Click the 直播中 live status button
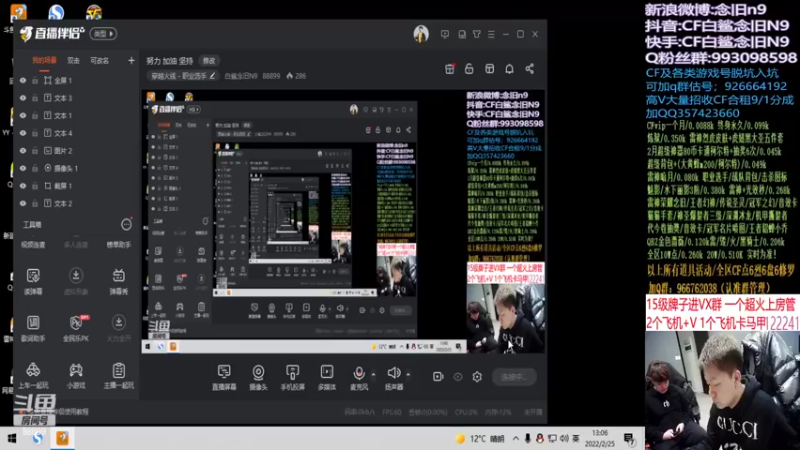 click(x=514, y=377)
